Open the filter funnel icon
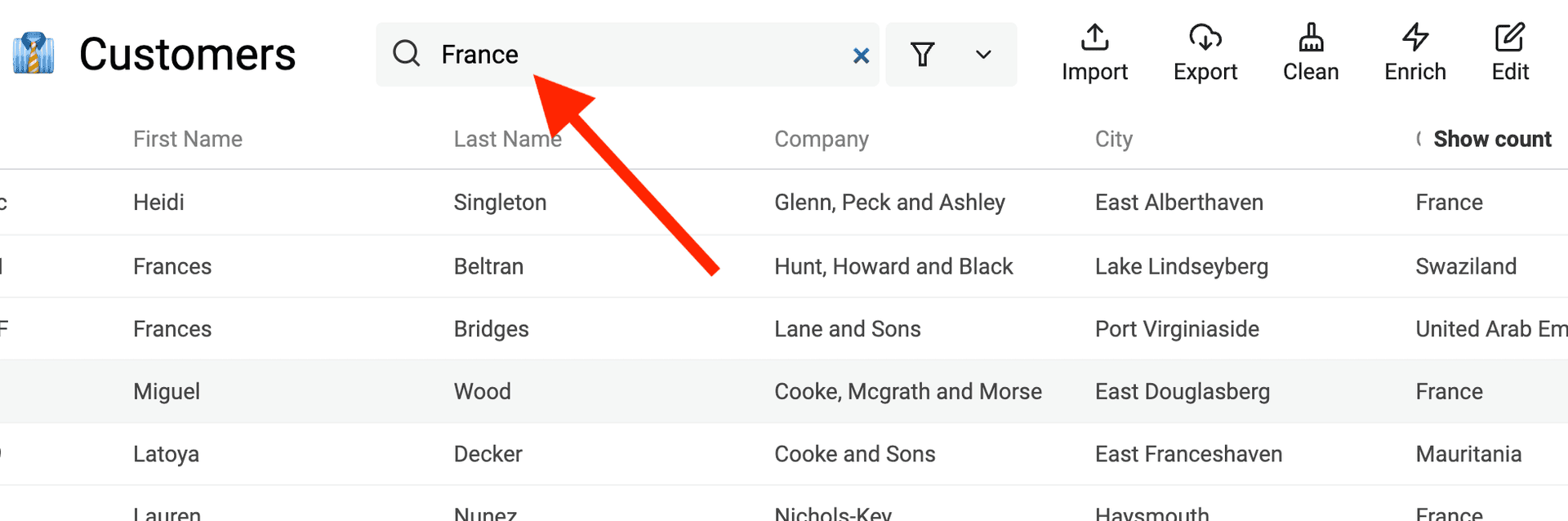Image resolution: width=1568 pixels, height=521 pixels. click(922, 55)
